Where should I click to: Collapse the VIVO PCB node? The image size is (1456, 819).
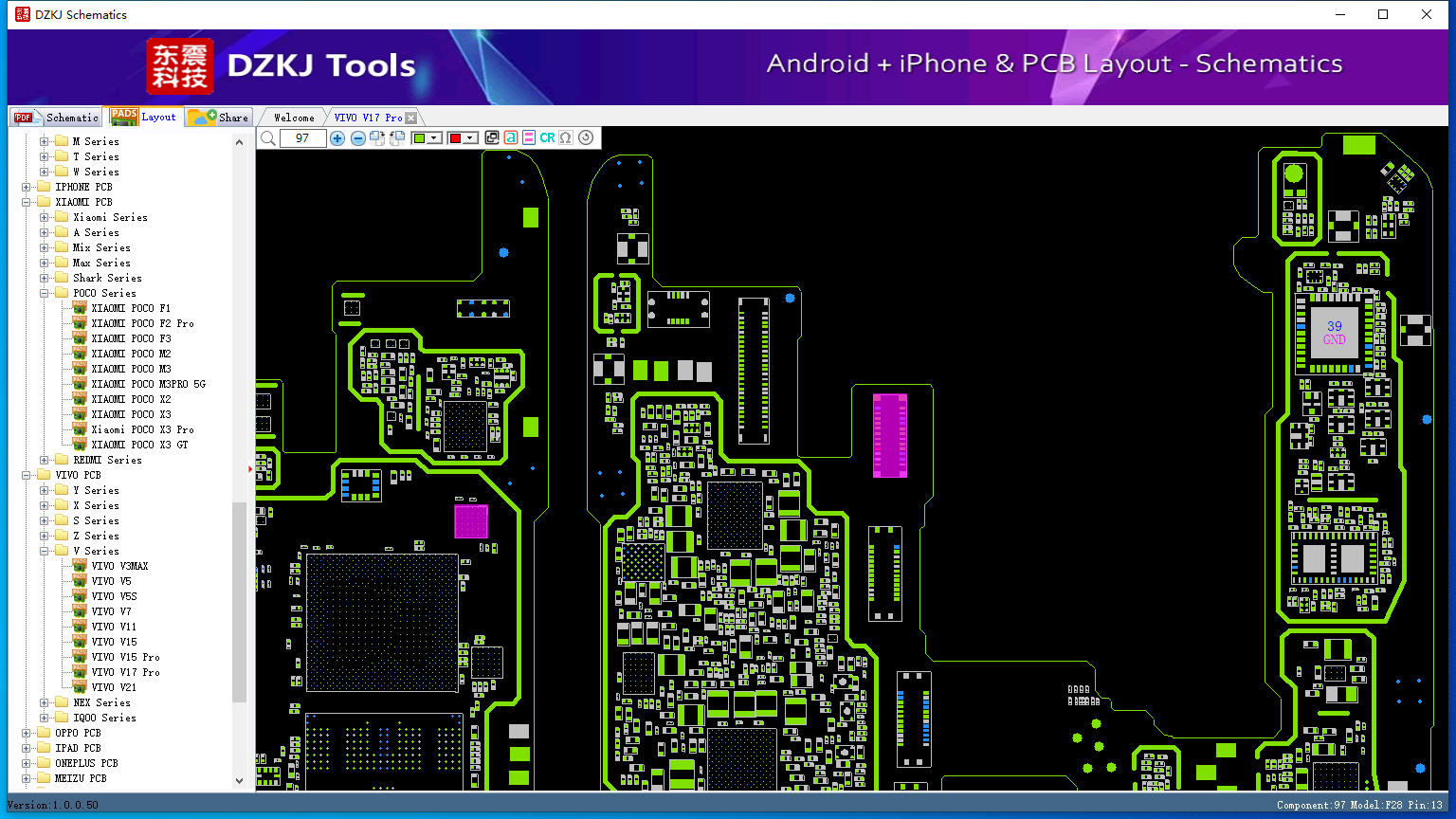[26, 475]
